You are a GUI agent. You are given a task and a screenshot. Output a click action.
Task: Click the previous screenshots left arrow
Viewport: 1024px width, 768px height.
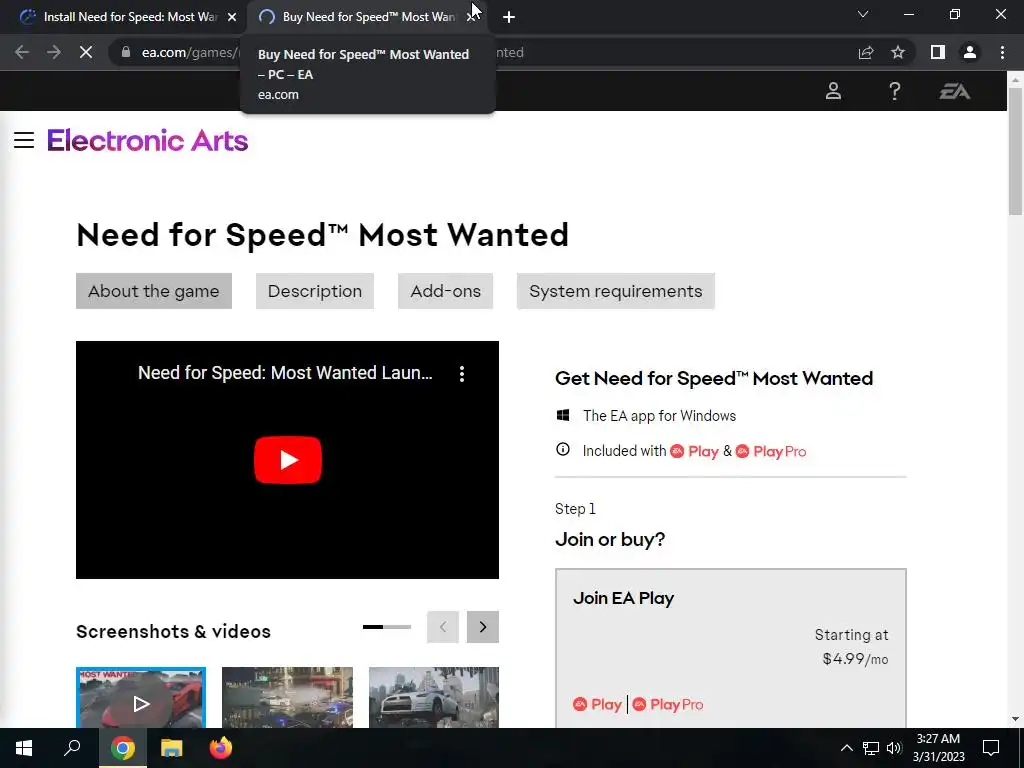pos(443,627)
